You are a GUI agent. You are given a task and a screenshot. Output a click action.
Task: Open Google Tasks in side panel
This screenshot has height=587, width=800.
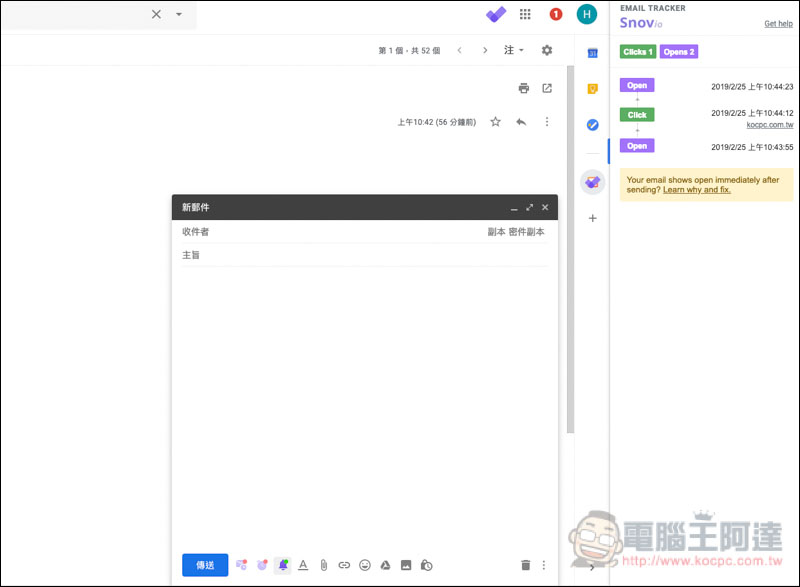592,125
